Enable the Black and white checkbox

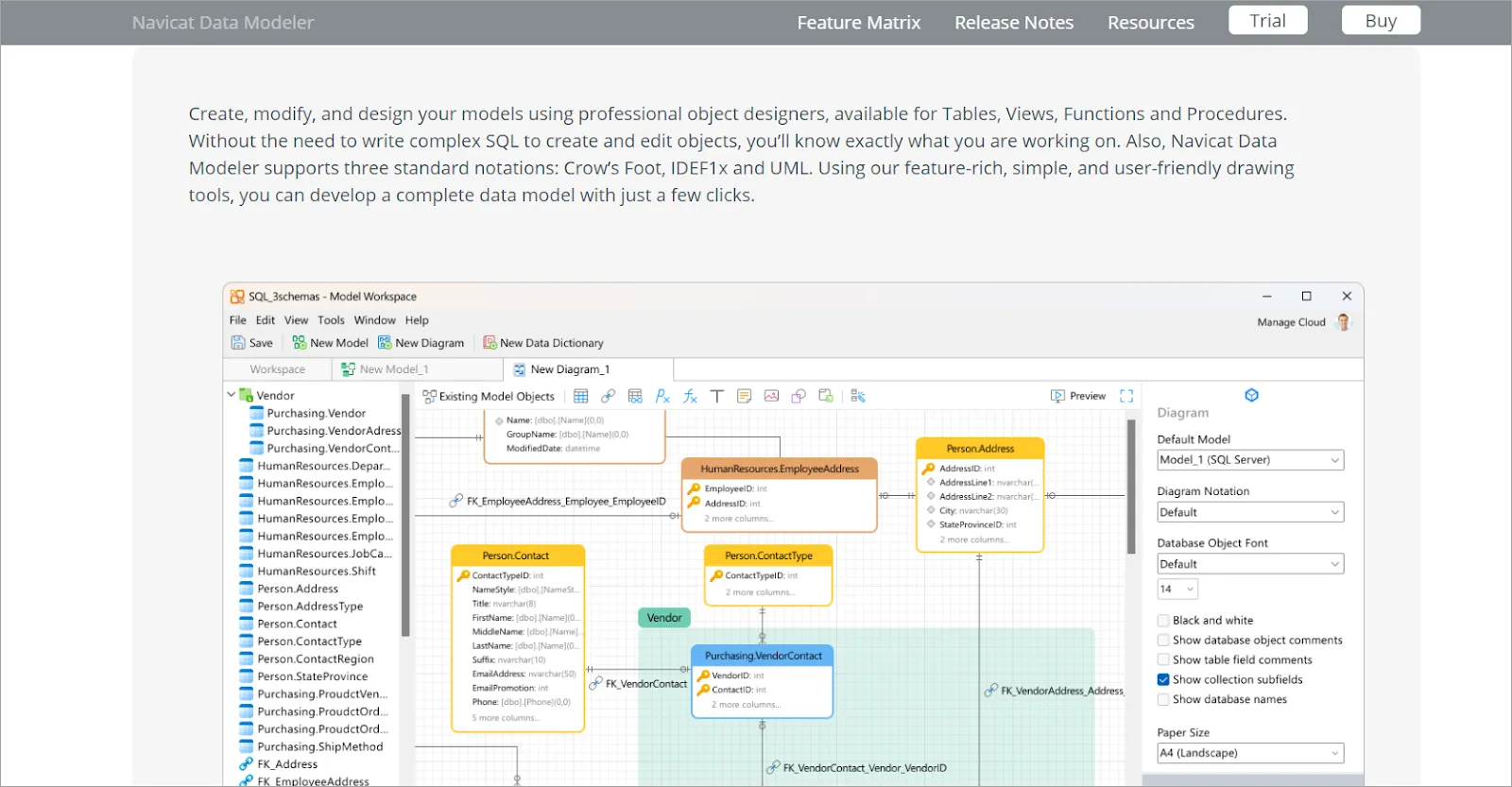1163,621
